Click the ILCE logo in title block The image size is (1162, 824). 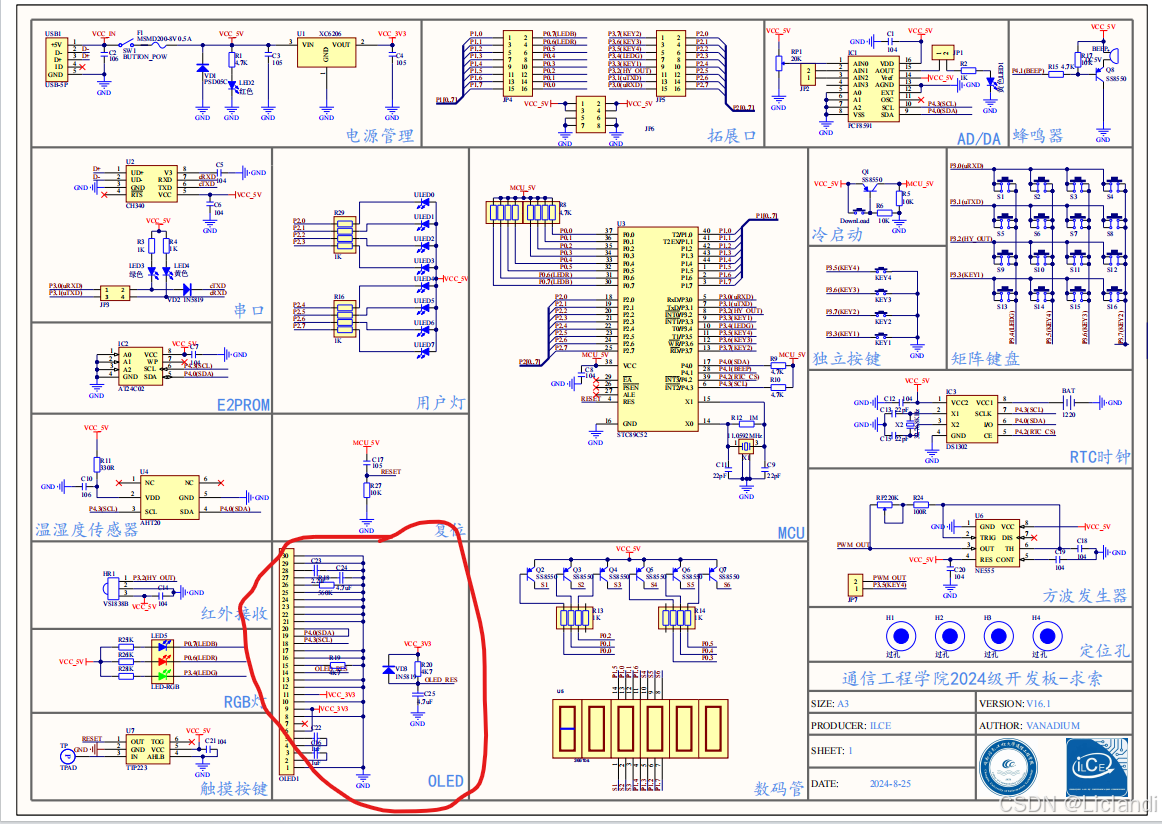pos(1097,768)
